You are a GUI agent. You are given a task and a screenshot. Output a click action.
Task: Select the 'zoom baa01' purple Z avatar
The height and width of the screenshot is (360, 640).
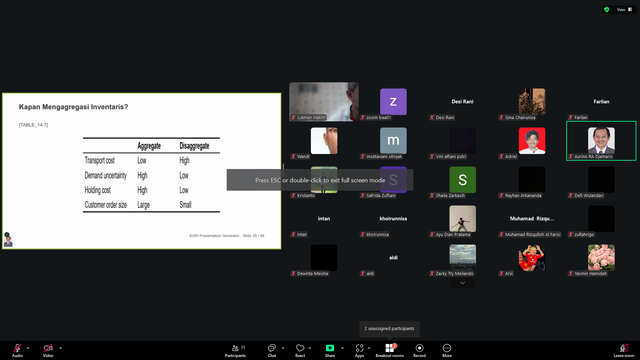[x=393, y=102]
